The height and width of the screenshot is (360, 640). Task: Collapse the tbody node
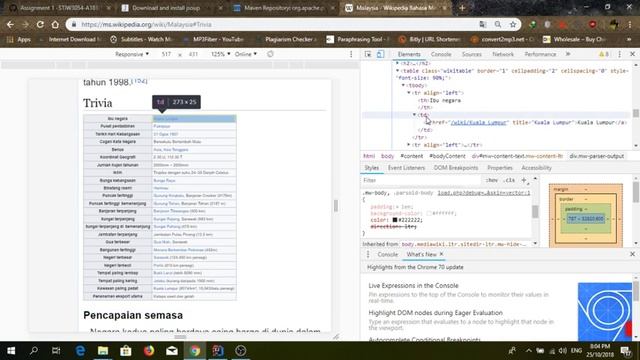tap(403, 85)
